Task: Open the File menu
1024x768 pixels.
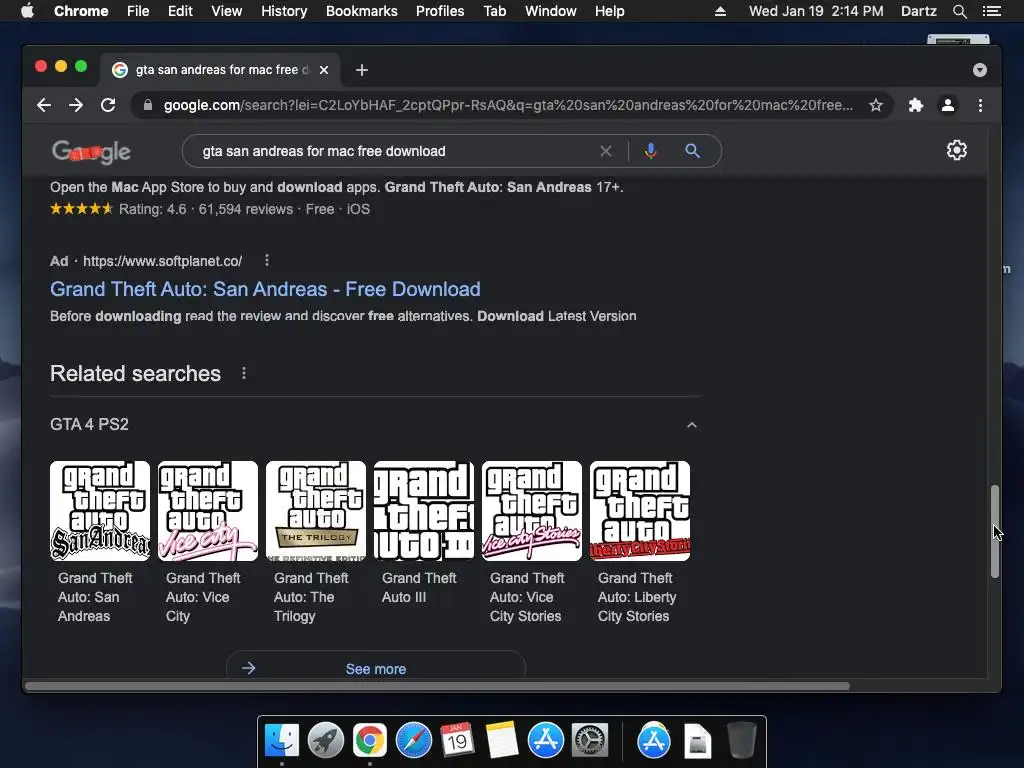Action: coord(138,11)
